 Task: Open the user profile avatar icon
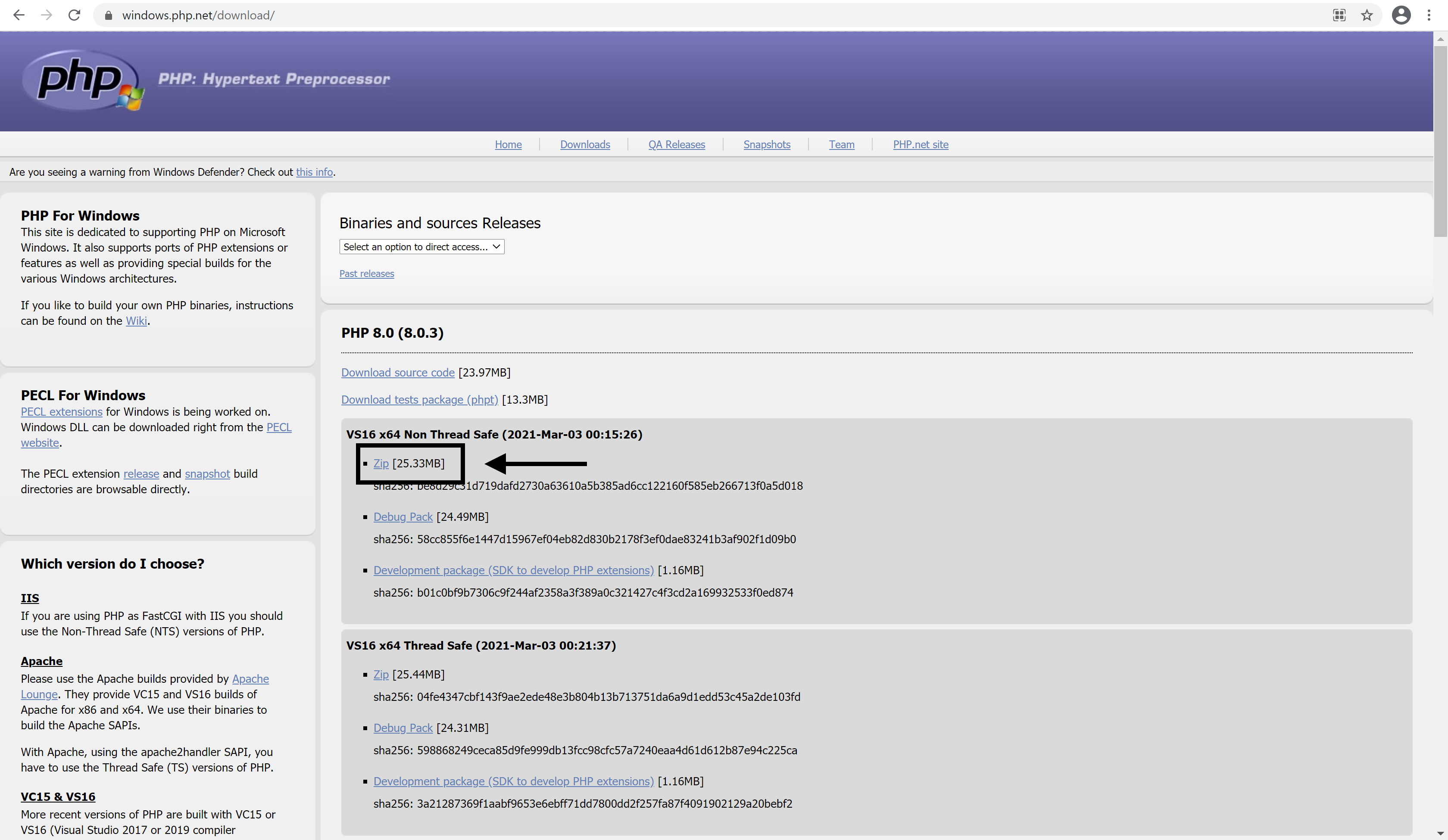[x=1401, y=16]
